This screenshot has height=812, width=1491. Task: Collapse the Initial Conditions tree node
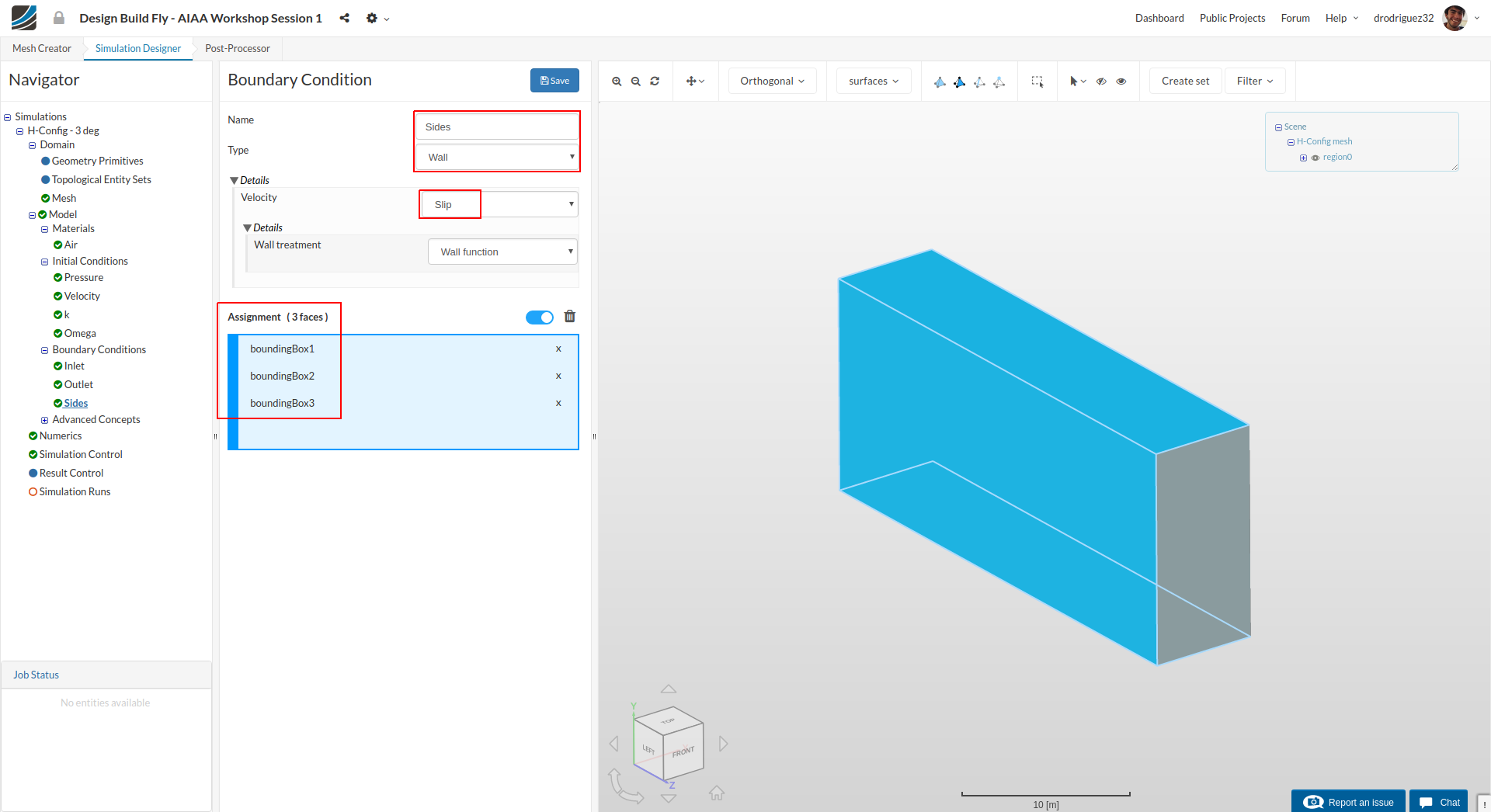point(45,262)
